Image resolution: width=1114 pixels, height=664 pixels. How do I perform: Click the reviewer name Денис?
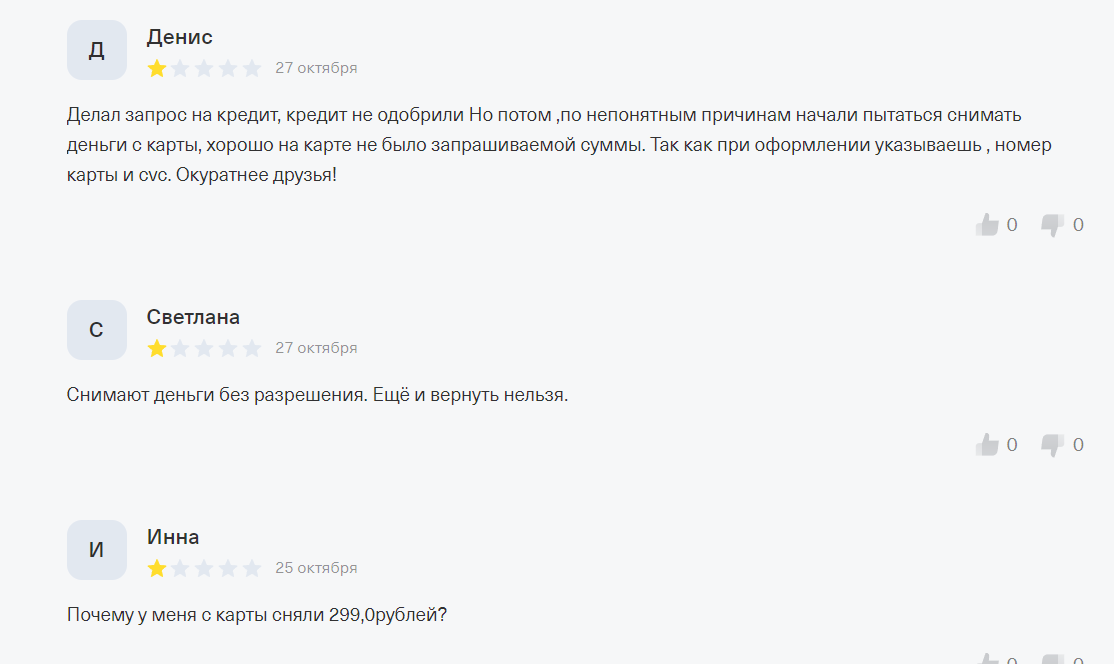180,37
